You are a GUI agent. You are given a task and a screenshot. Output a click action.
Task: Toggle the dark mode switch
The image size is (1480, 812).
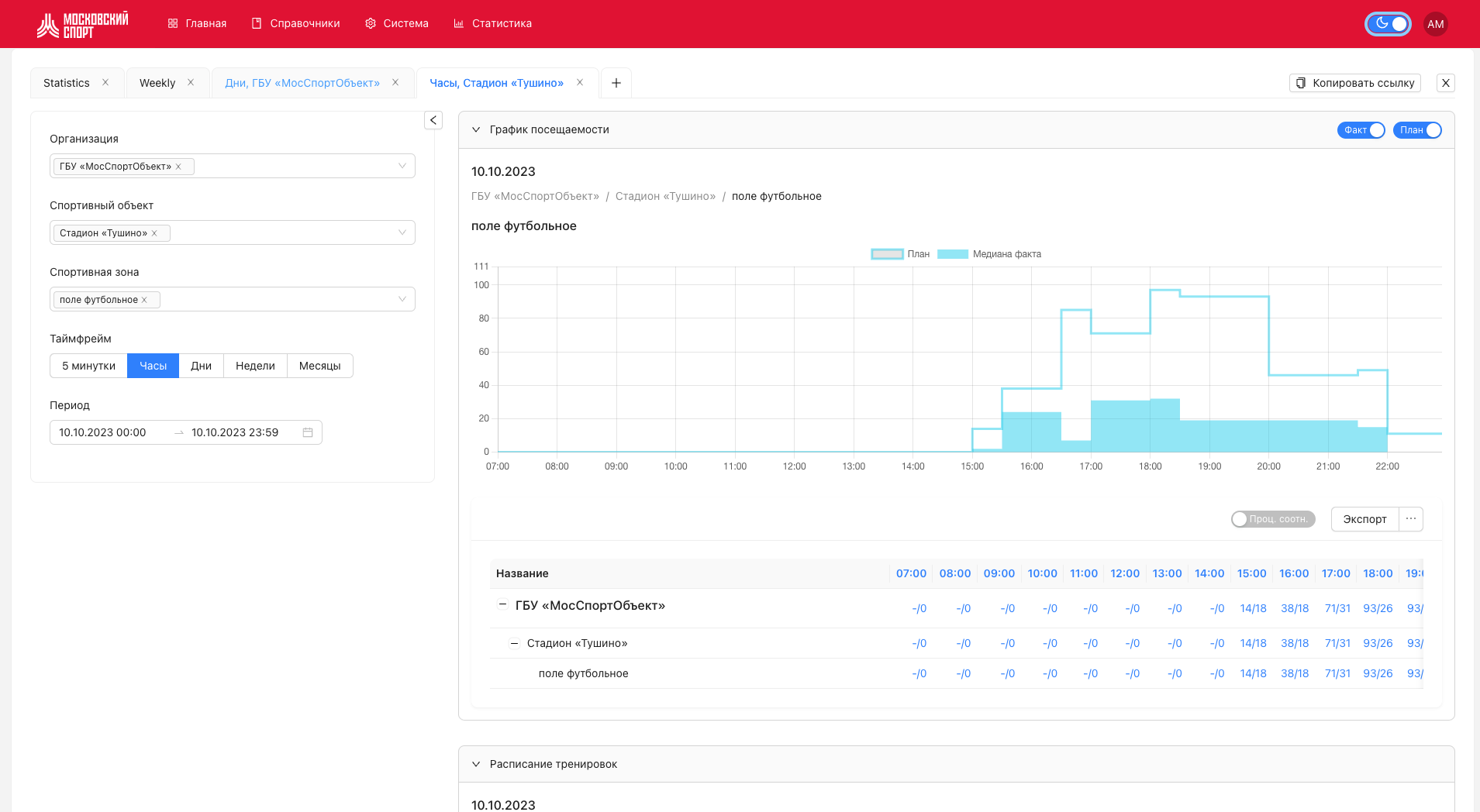[1388, 24]
